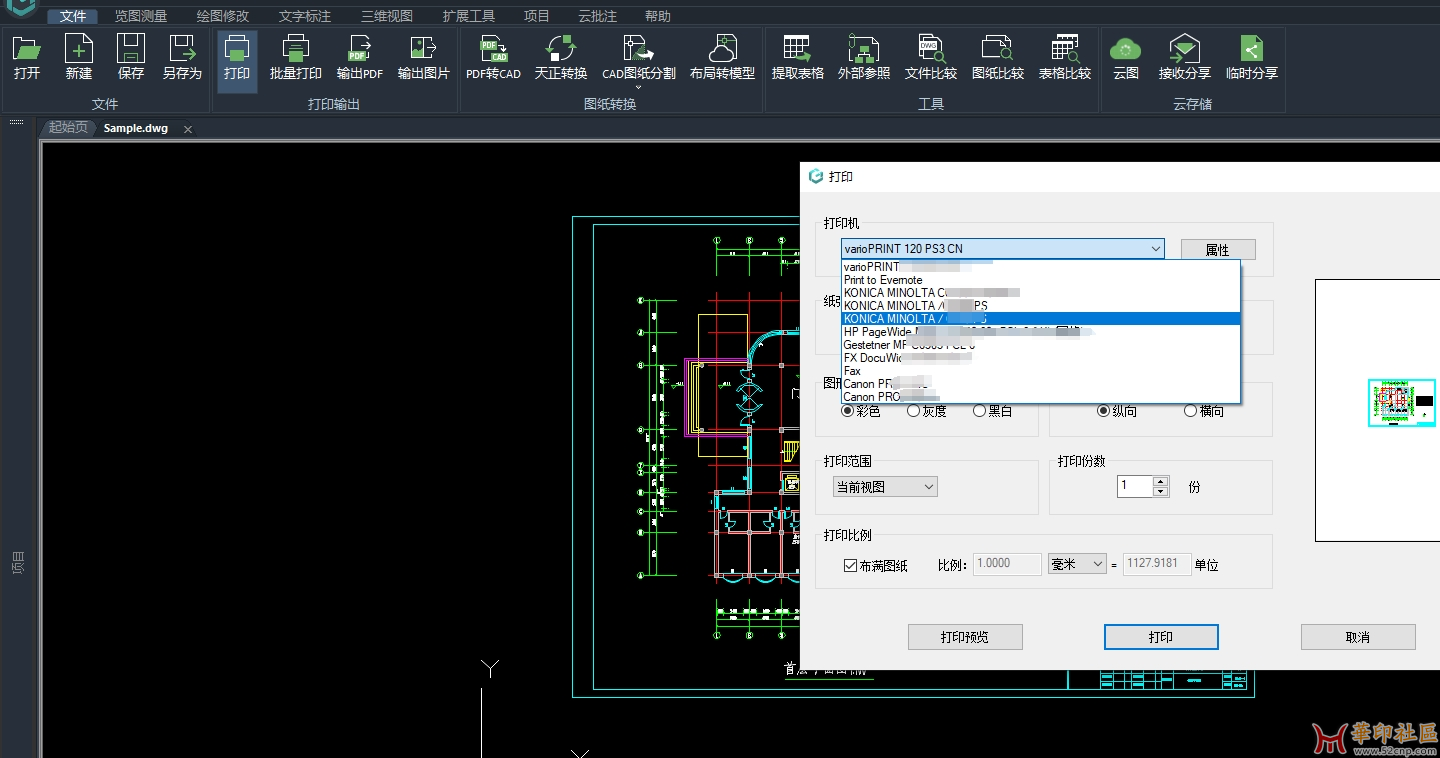Click the 打印 (Print) ribbon icon

coord(237,48)
